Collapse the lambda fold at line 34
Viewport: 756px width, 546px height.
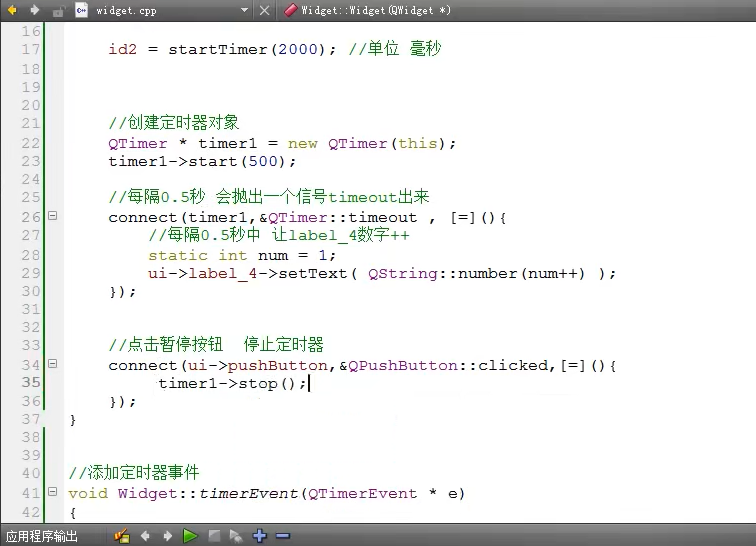pos(53,364)
